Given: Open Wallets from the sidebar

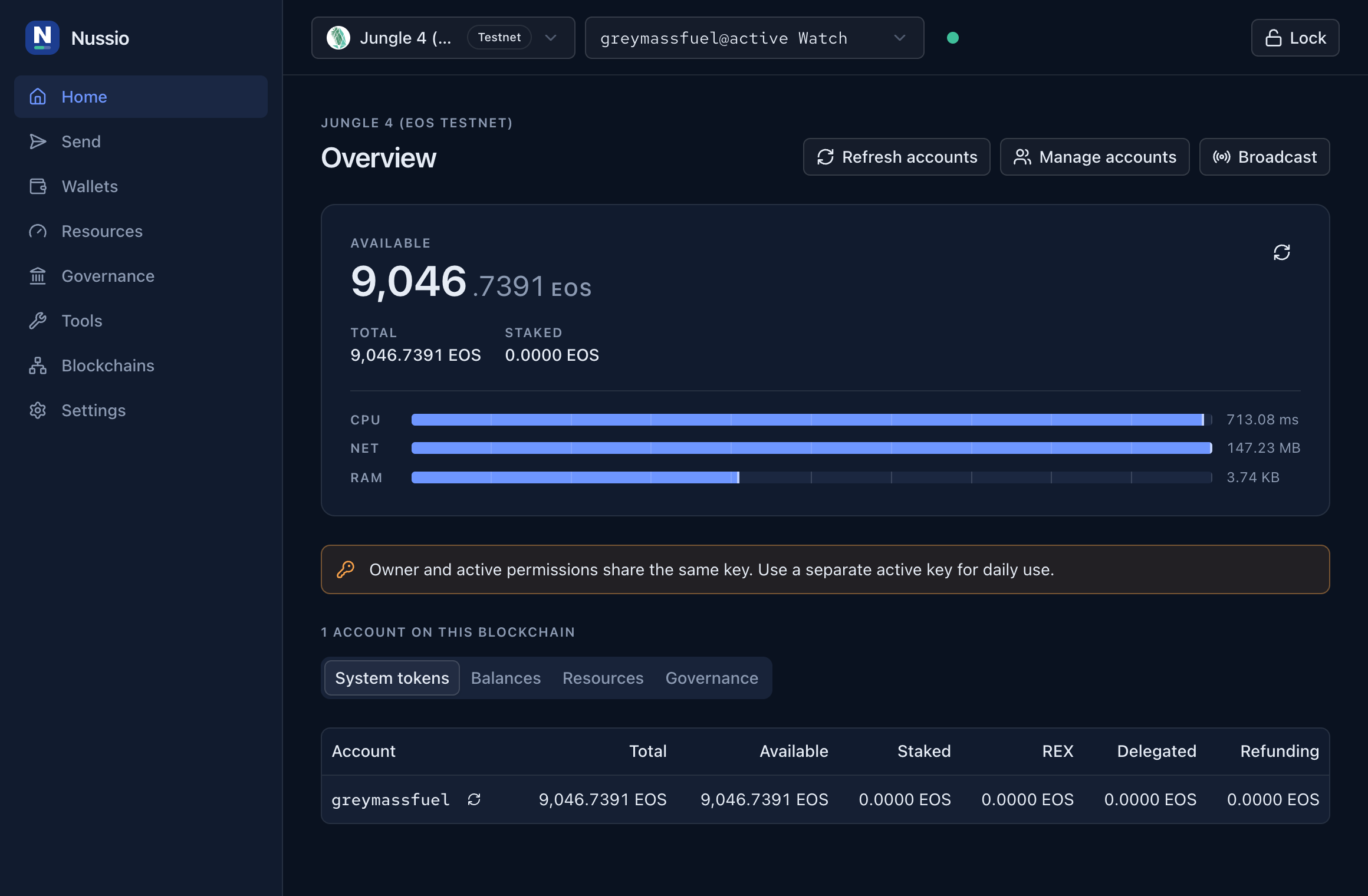Looking at the screenshot, I should pos(141,186).
